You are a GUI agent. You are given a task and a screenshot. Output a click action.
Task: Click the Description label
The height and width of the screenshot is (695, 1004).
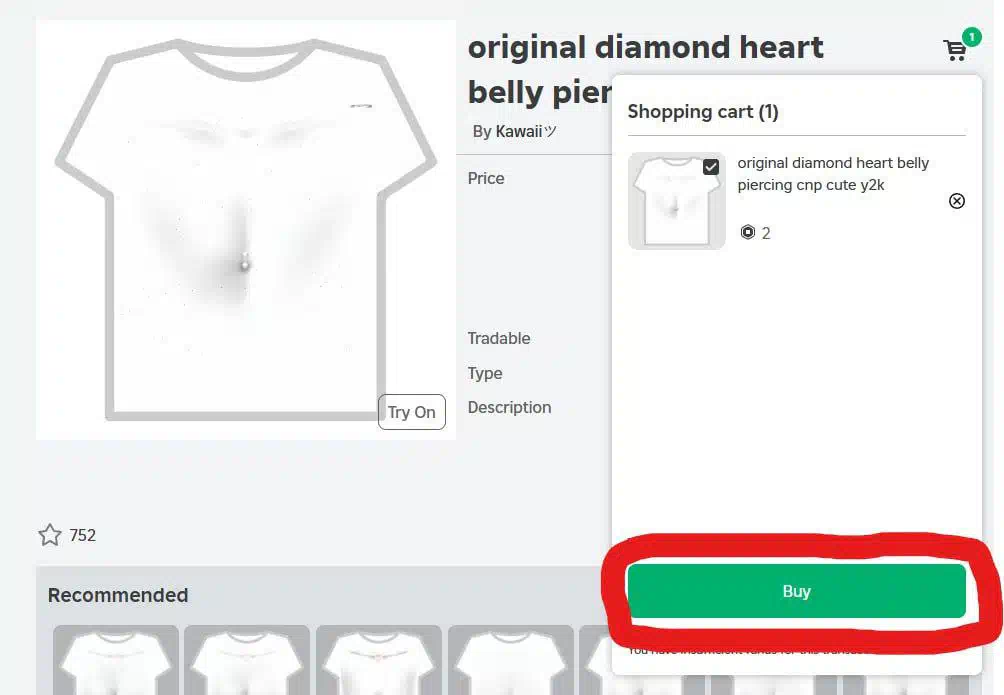pyautogui.click(x=509, y=407)
